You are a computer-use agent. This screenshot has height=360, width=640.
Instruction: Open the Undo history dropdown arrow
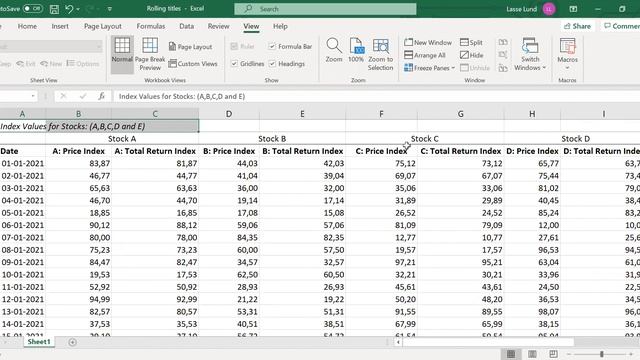78,9
